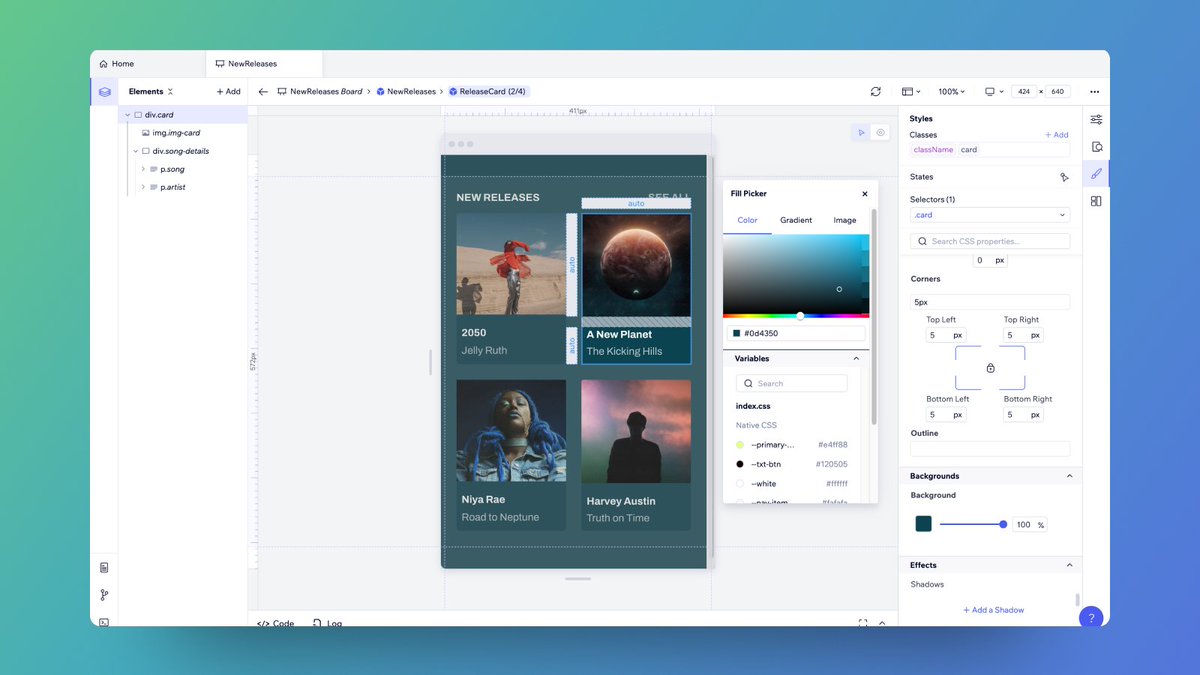This screenshot has width=1200, height=675.
Task: Open the layout panel icon in right rail
Action: tap(1096, 201)
